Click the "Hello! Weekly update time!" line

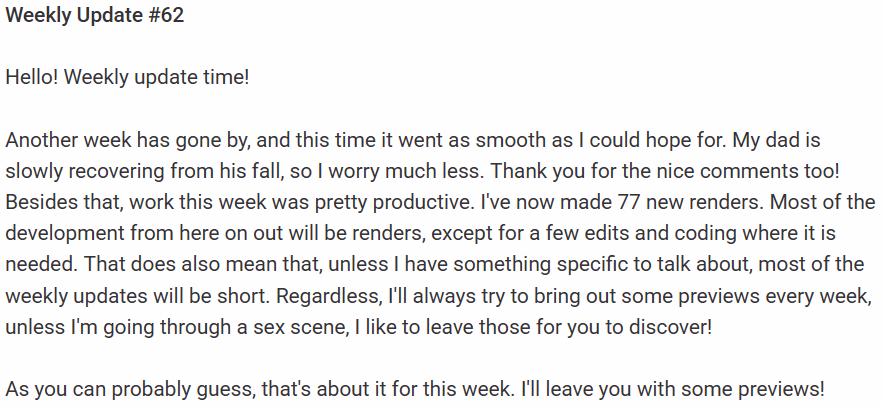[127, 77]
